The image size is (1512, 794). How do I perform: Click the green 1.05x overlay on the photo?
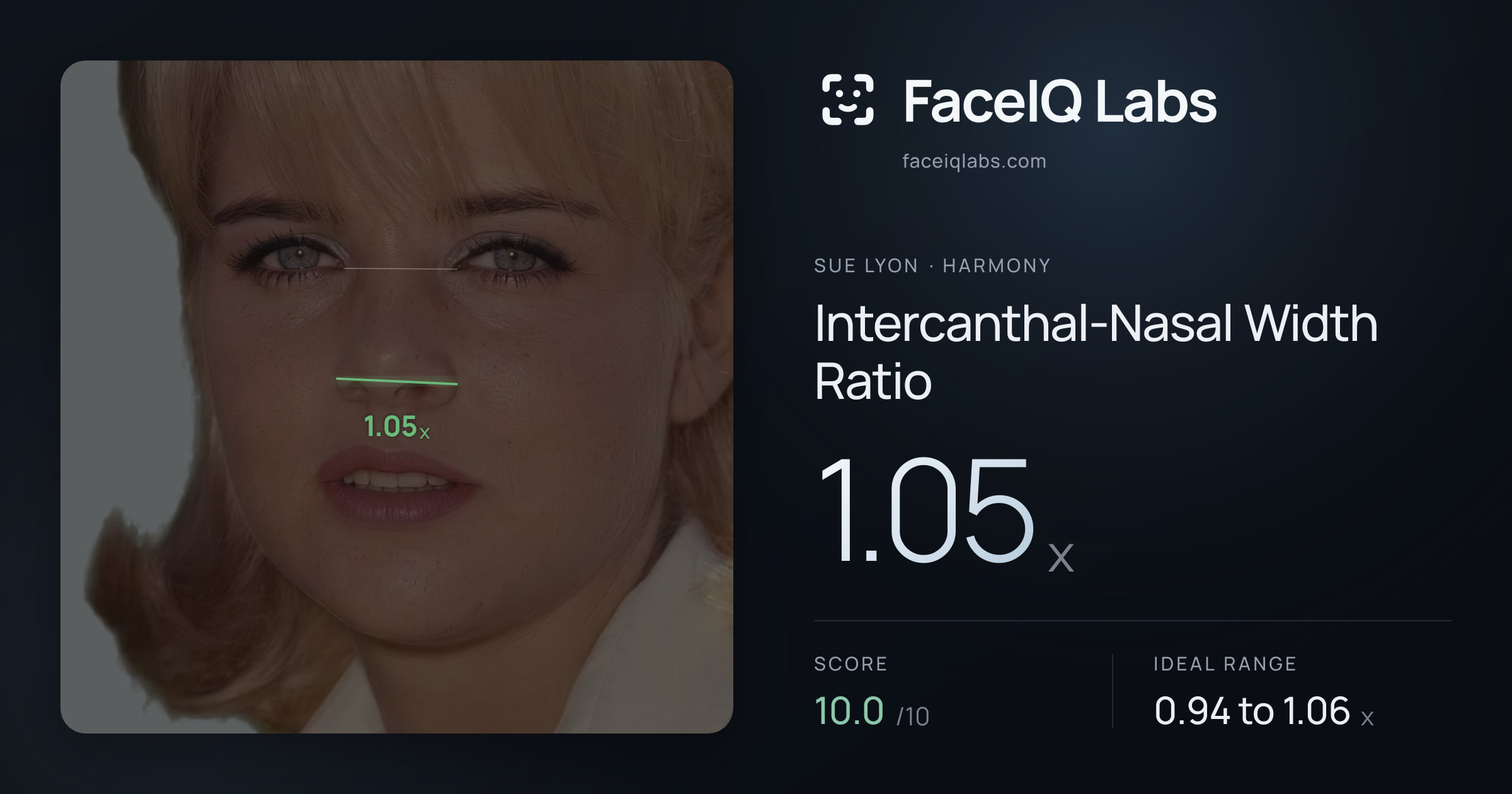397,427
